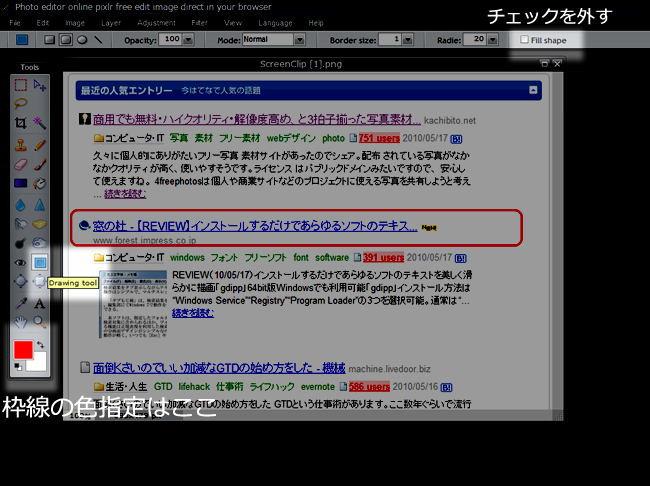
Task: Open the Edit menu
Action: [x=43, y=23]
